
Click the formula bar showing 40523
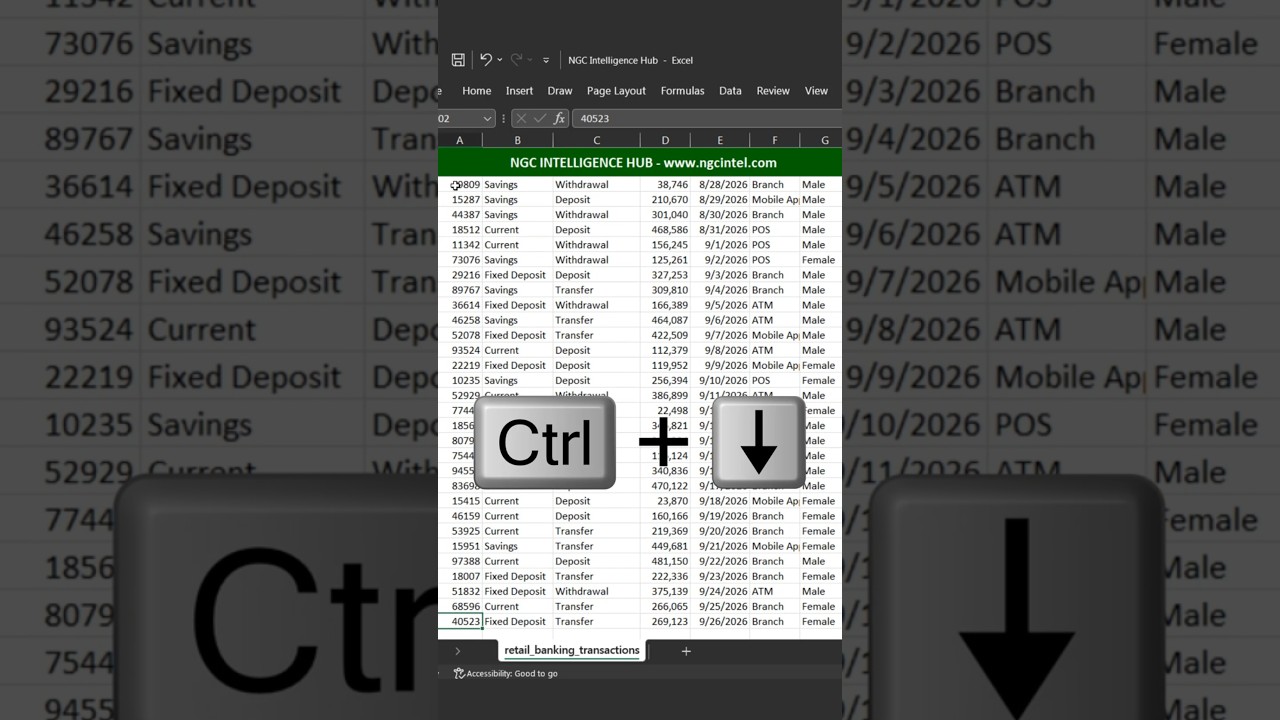point(707,118)
